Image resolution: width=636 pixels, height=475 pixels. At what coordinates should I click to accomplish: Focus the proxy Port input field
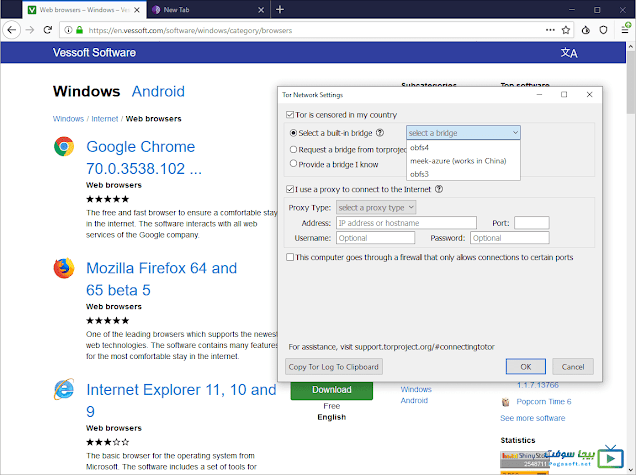coord(531,223)
